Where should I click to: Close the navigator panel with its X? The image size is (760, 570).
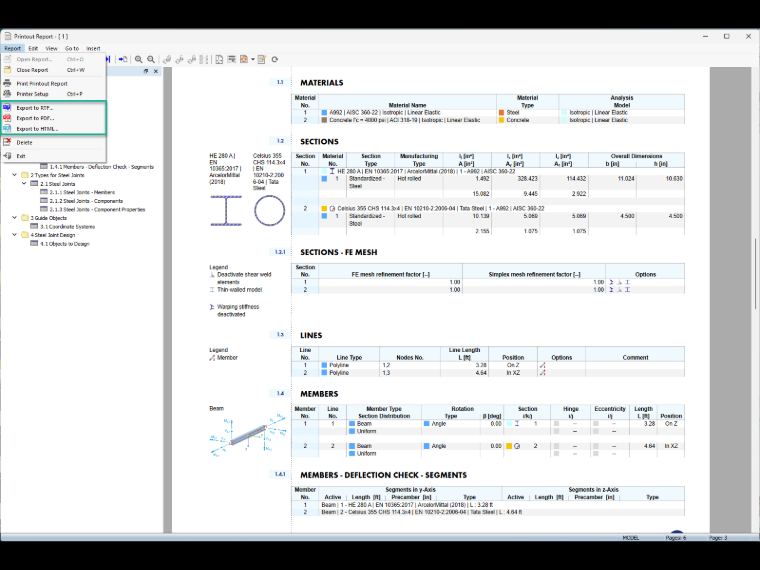click(x=156, y=71)
